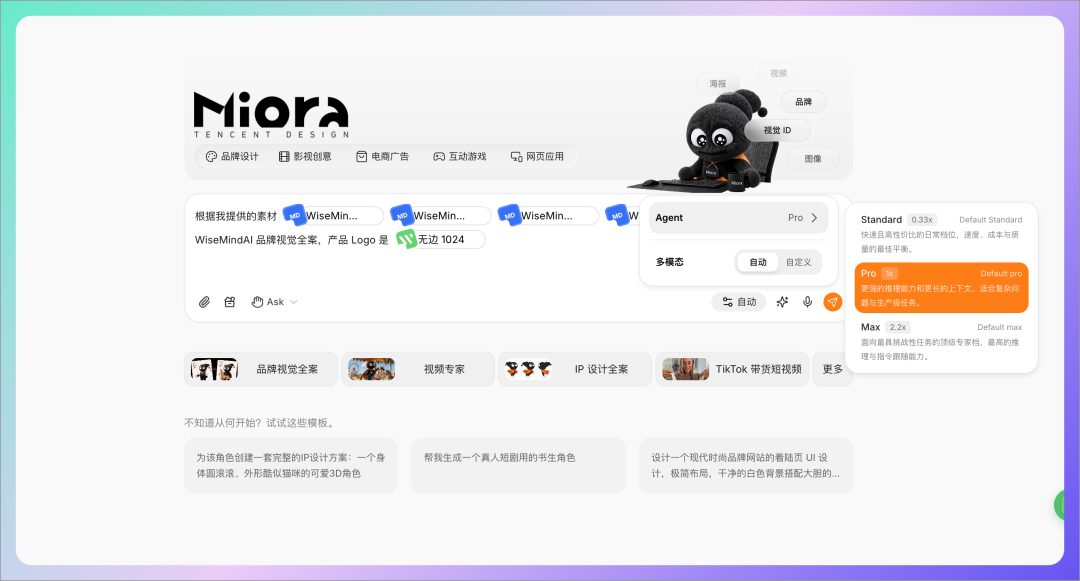Click the third WiseMin... MD file chip
Viewport: 1080px width, 581px height.
click(x=548, y=215)
